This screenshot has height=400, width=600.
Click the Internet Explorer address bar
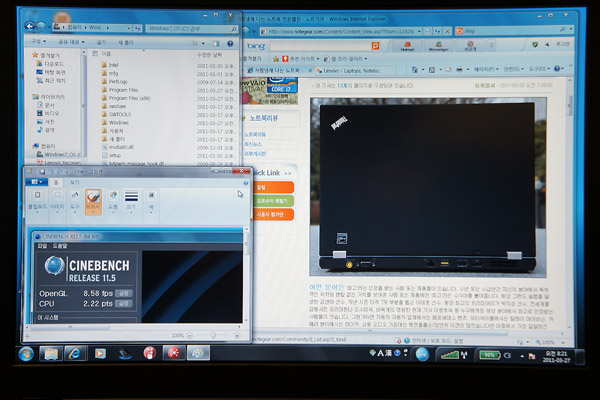pos(341,31)
